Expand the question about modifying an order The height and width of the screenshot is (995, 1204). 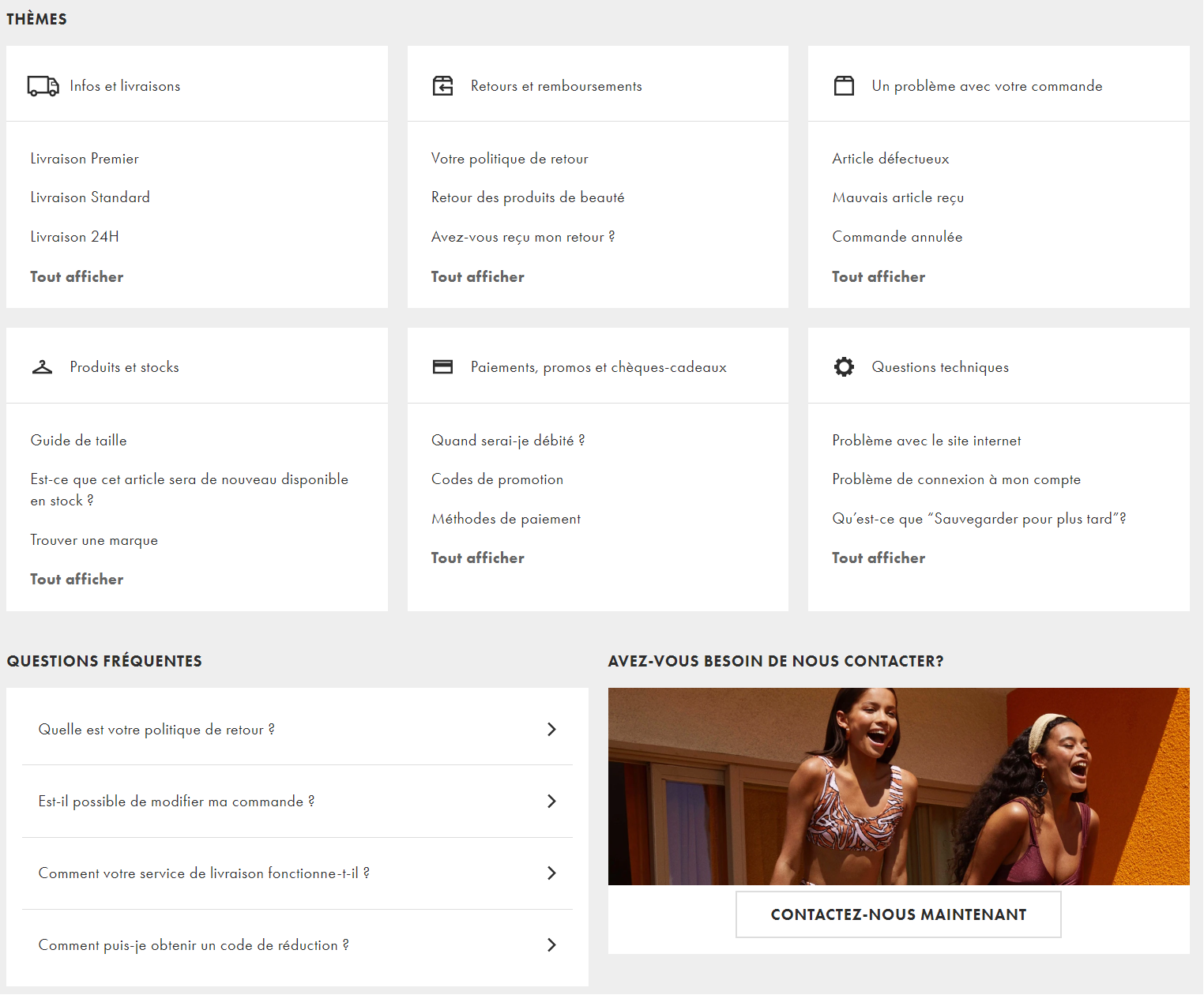(551, 801)
